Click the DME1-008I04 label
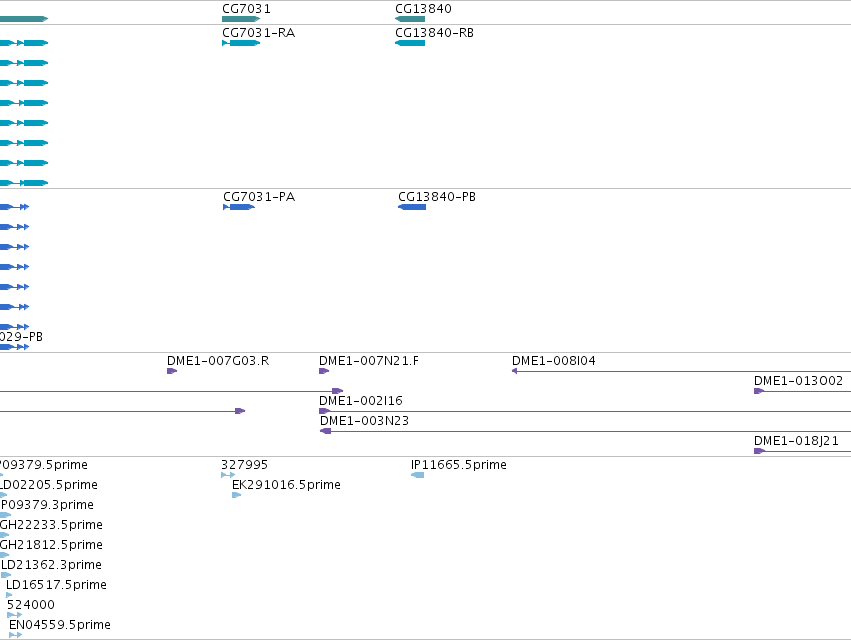 (554, 360)
